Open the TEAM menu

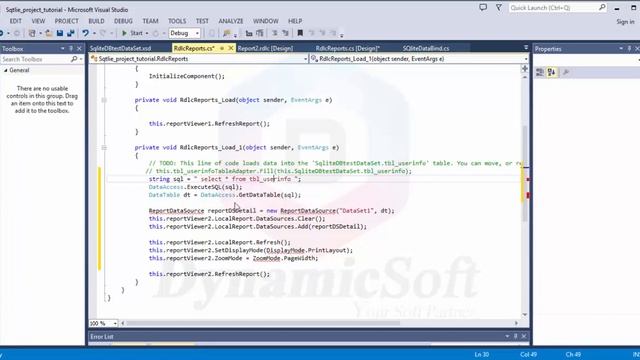coord(150,21)
